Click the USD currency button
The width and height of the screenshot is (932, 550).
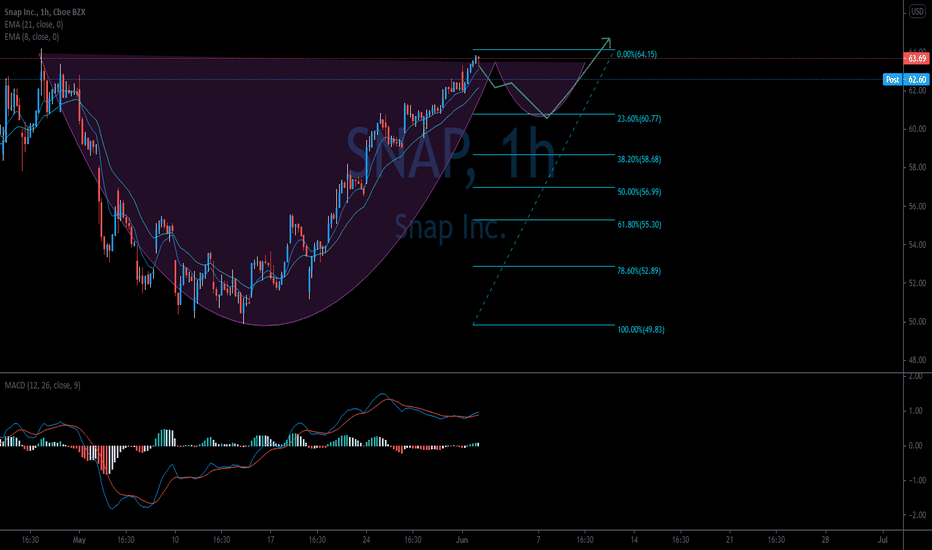[x=917, y=12]
